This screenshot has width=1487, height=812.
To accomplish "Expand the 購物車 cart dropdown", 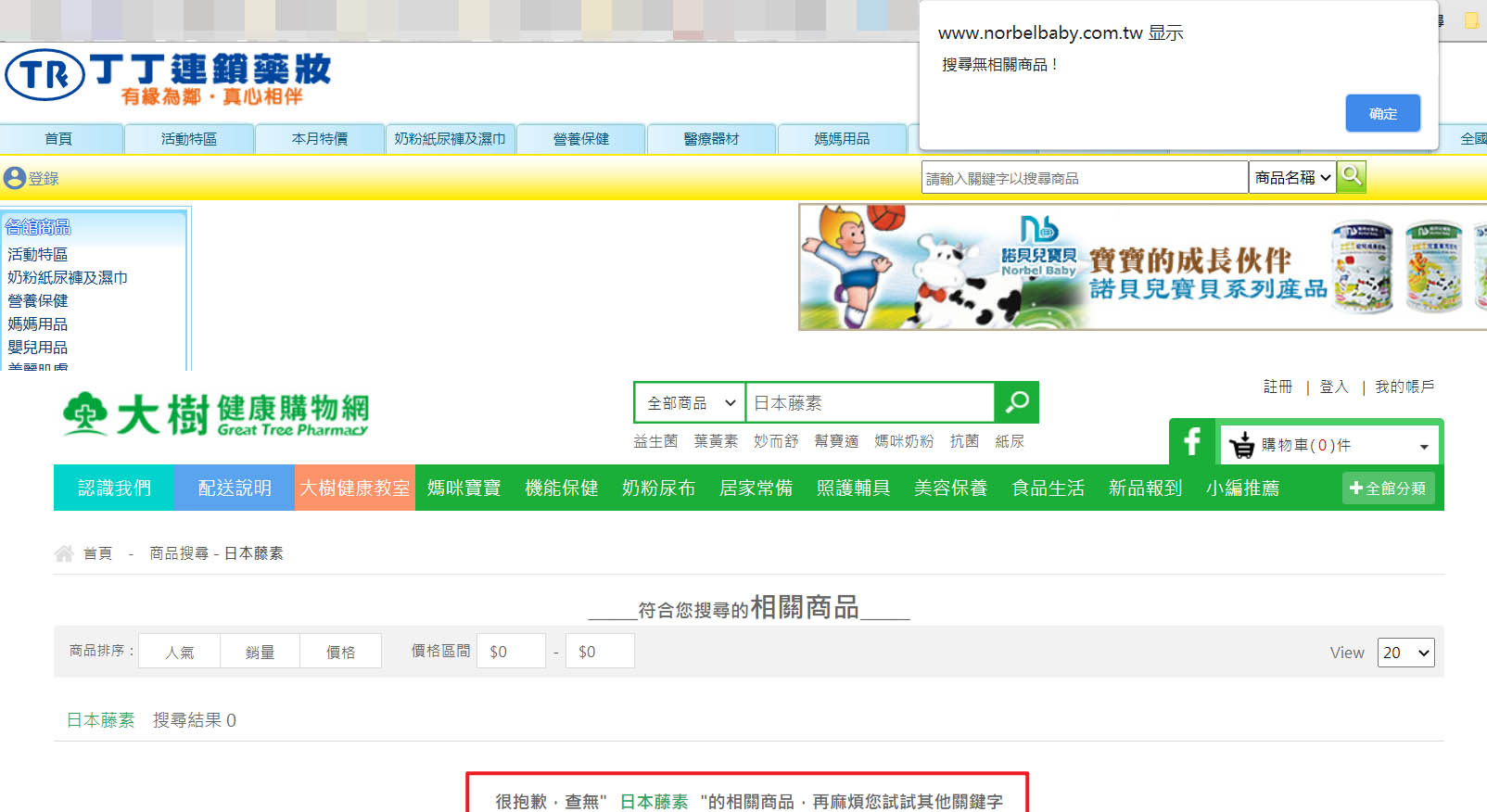I will [x=1423, y=447].
